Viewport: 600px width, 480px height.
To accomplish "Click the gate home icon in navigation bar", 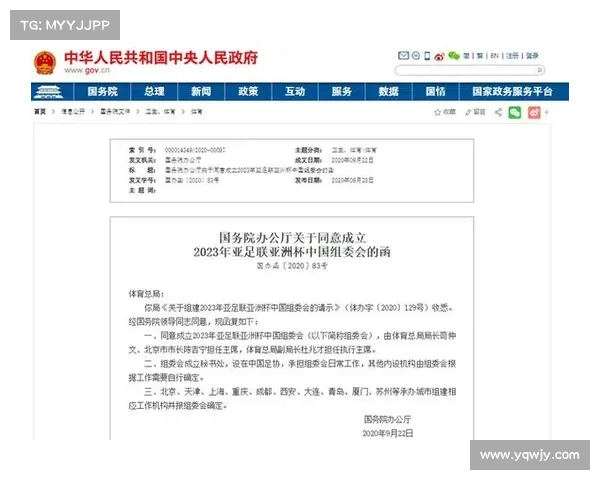I will click(x=49, y=91).
